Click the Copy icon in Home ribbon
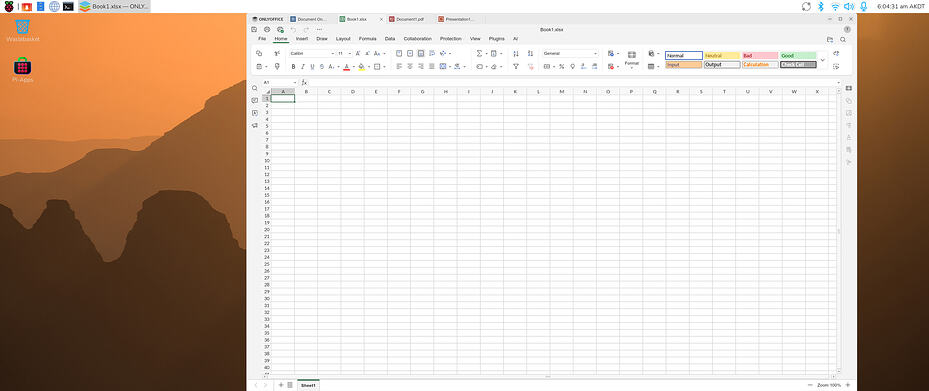The width and height of the screenshot is (929, 391). (x=259, y=53)
